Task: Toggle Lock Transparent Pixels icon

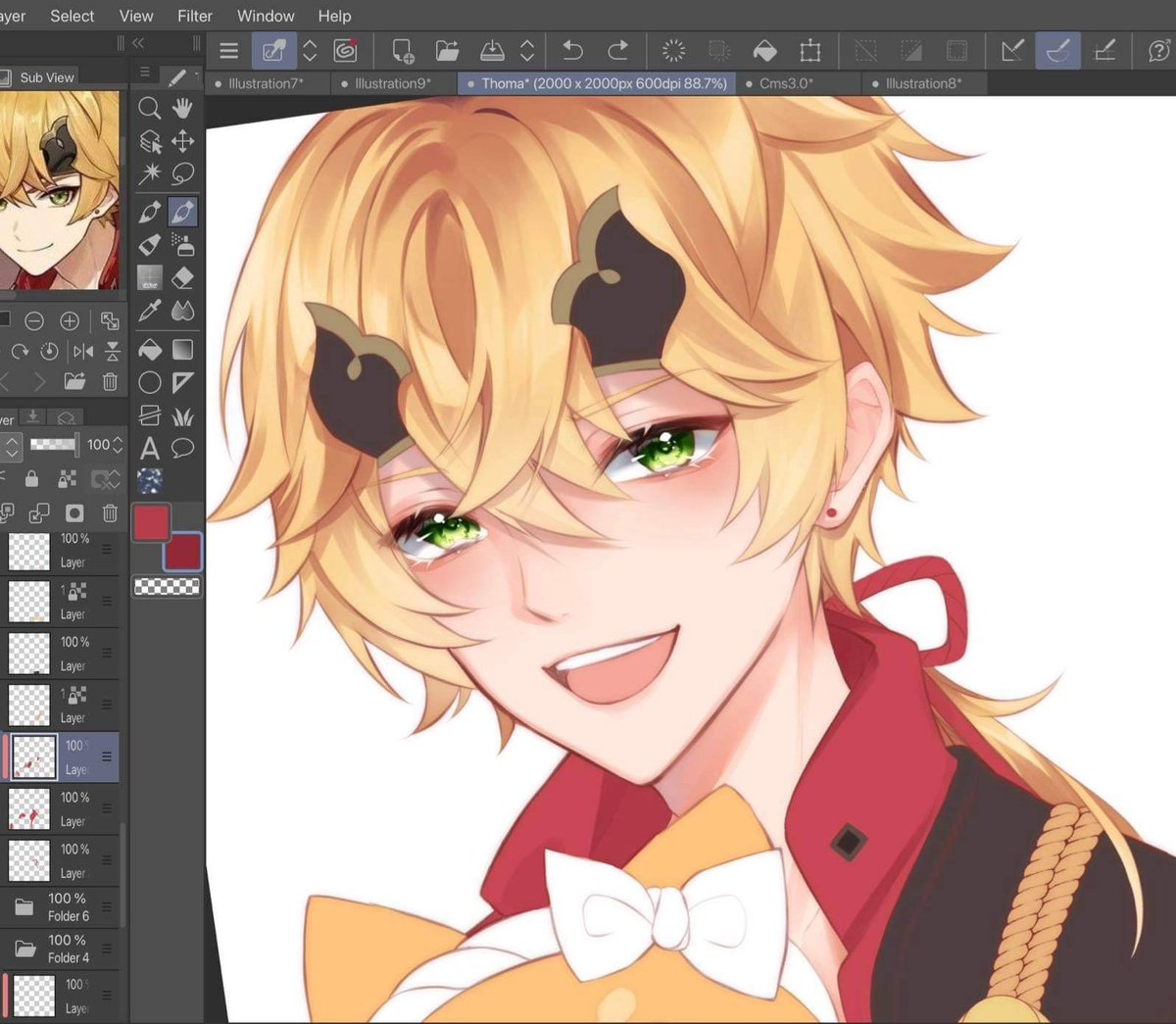Action: coord(67,478)
